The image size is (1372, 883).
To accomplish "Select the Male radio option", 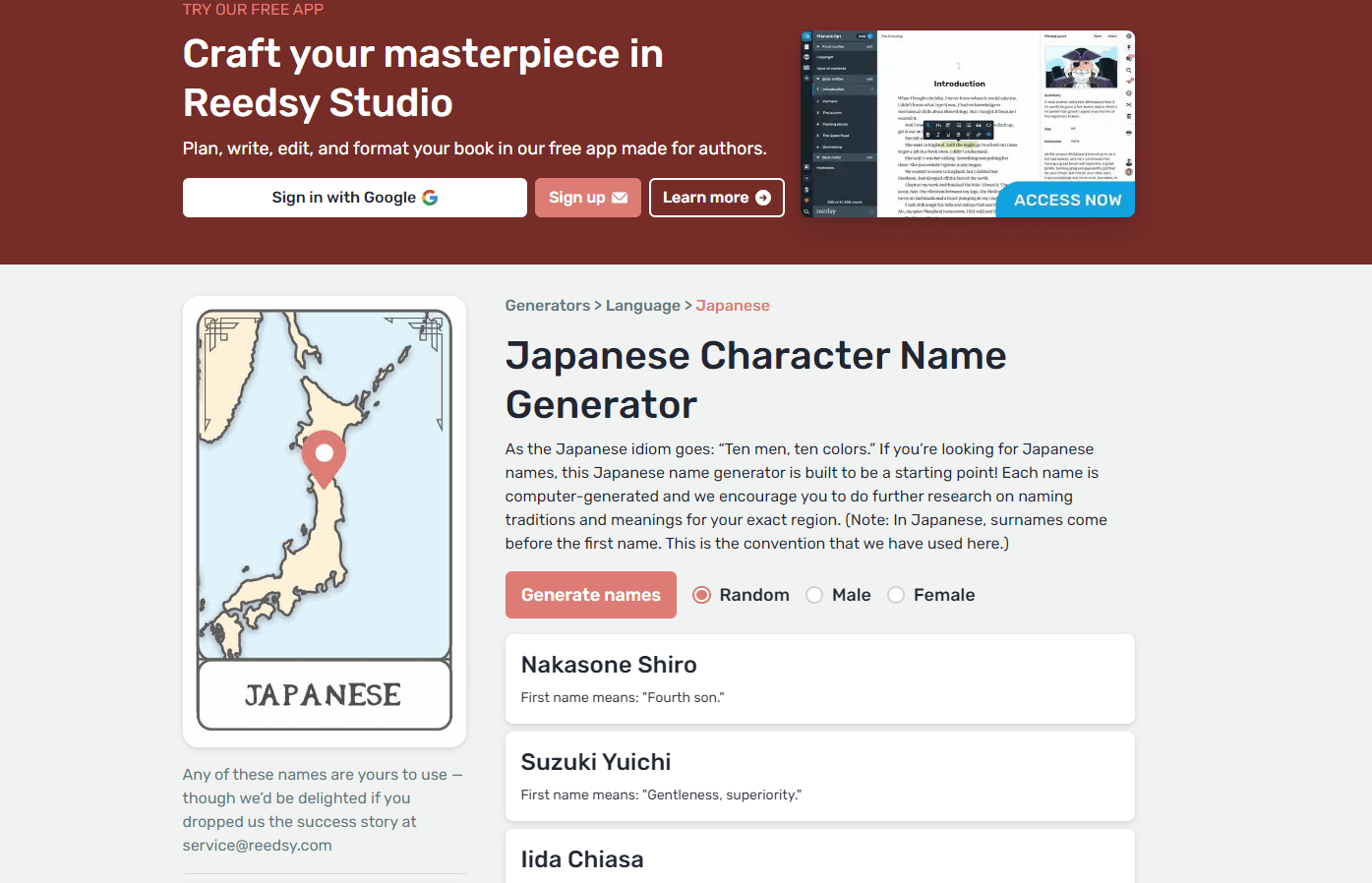I will coord(814,595).
